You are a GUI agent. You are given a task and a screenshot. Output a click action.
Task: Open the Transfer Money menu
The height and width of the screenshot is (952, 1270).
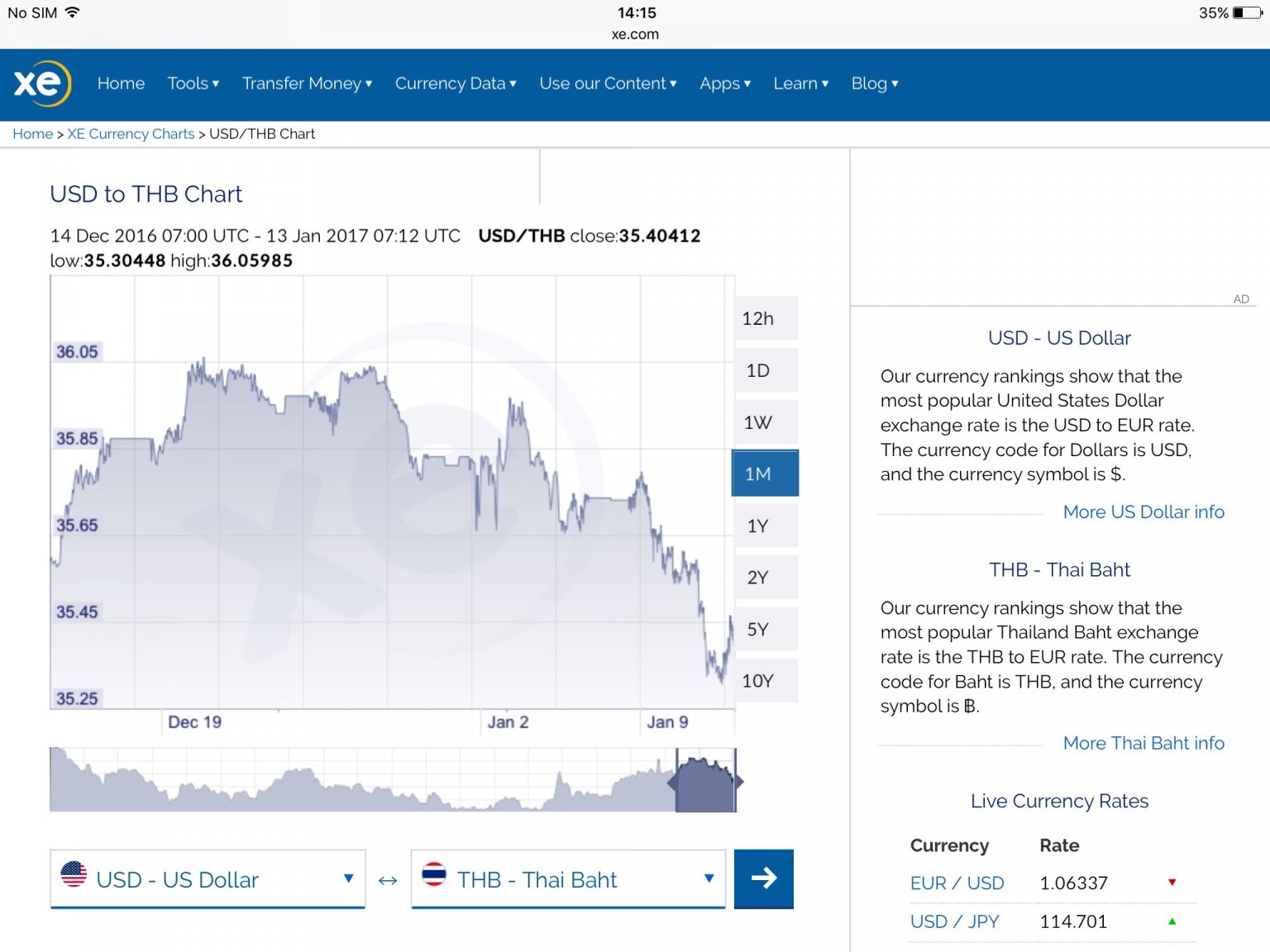[x=307, y=83]
